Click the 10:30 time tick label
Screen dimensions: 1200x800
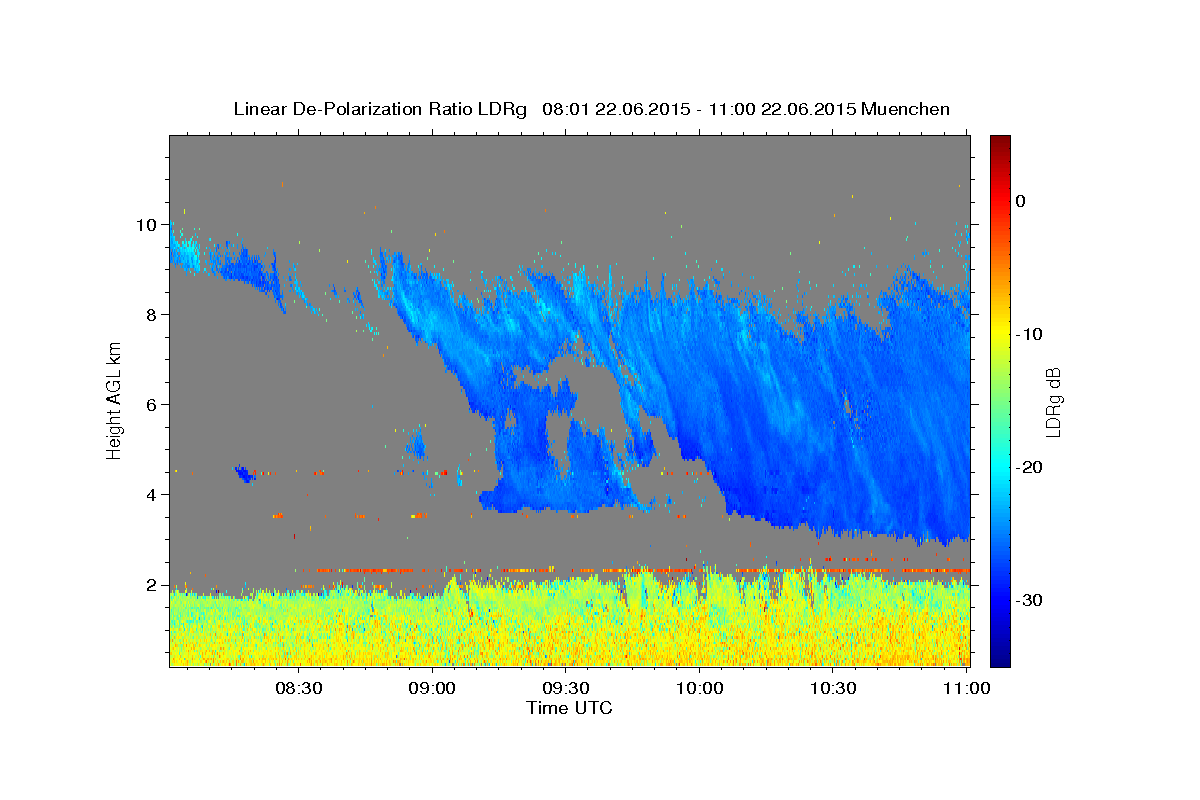click(832, 689)
